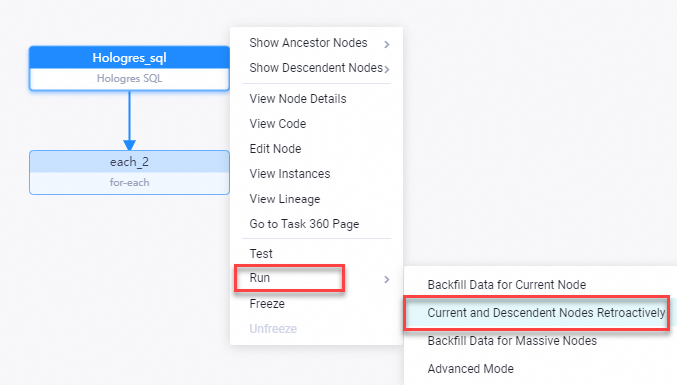This screenshot has width=677, height=385.
Task: Freeze the selected node
Action: (x=267, y=303)
